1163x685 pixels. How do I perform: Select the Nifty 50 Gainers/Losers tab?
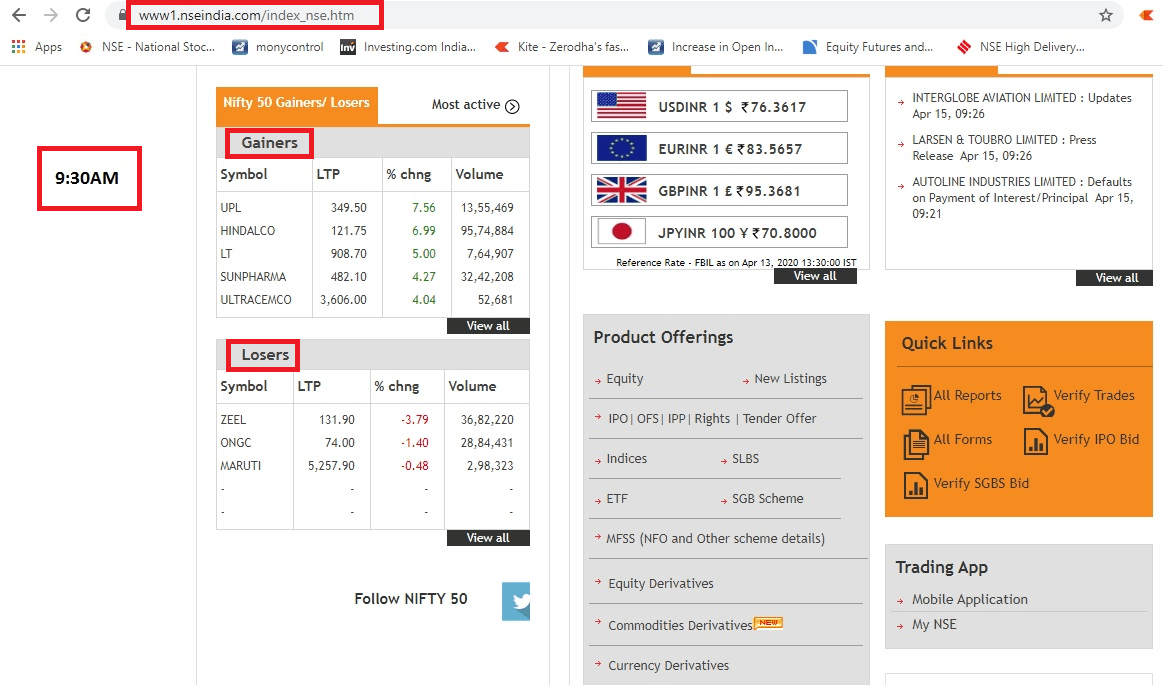click(x=297, y=103)
